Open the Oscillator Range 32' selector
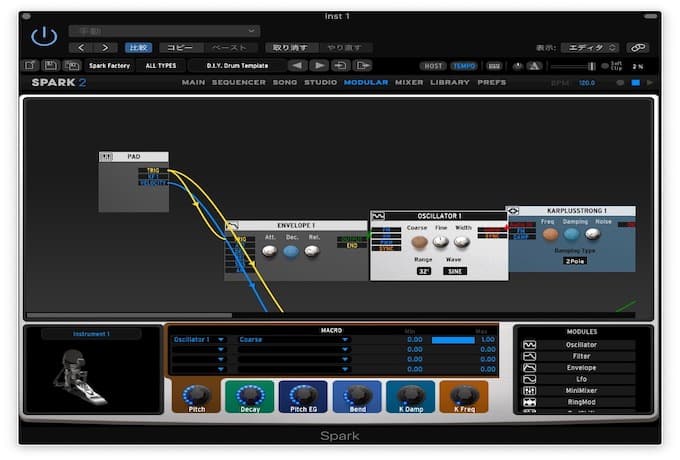 click(423, 271)
